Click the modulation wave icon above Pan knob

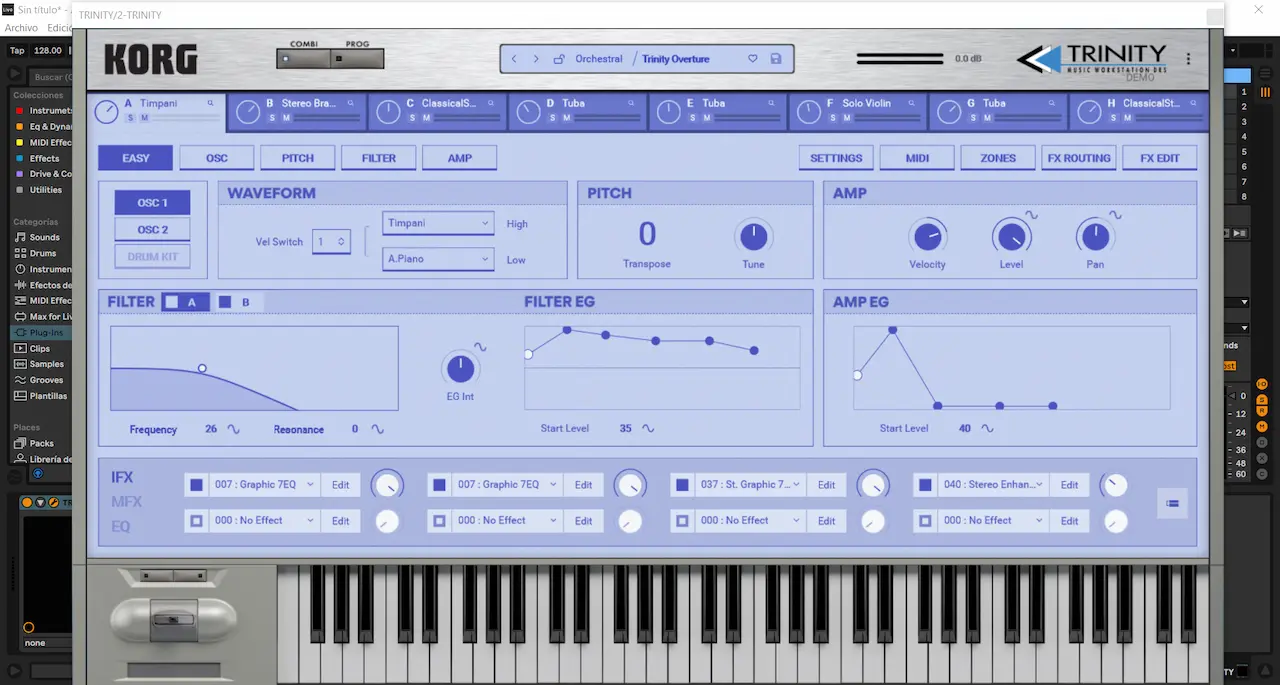tap(1115, 215)
